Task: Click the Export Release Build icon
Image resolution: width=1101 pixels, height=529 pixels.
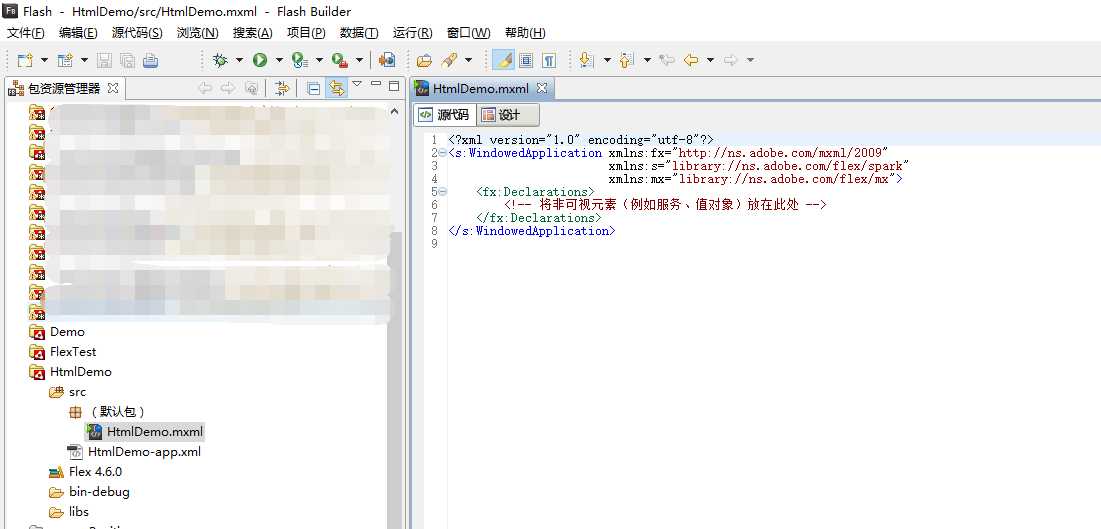Action: [x=387, y=60]
